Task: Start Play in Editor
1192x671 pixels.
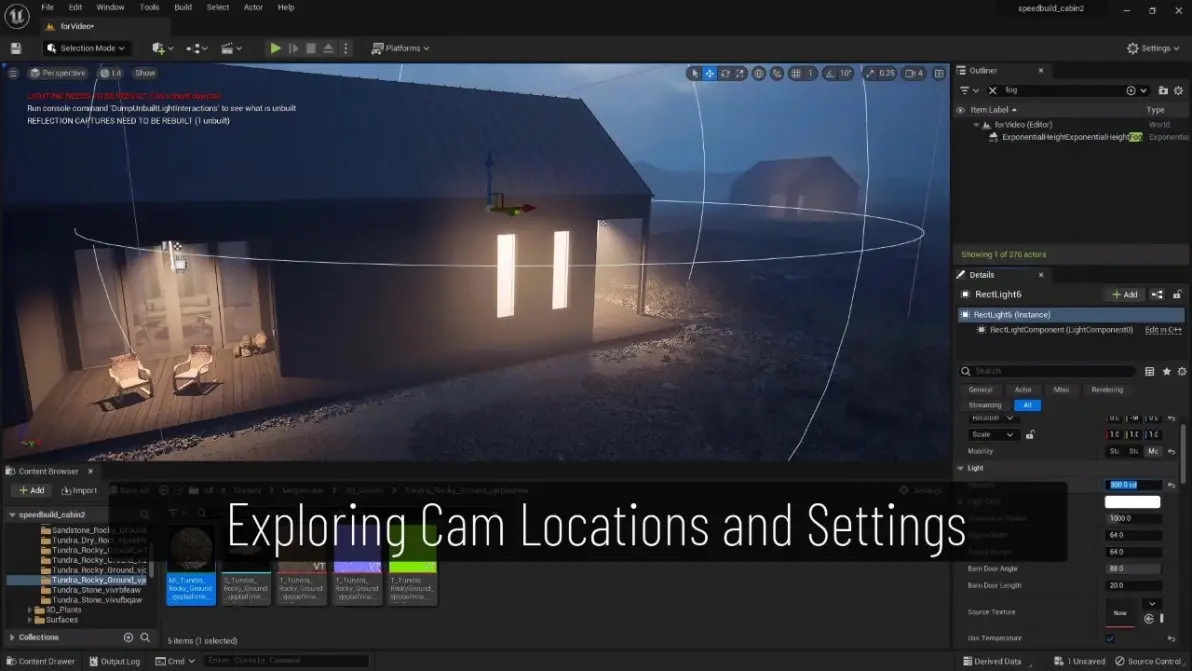Action: pos(275,48)
